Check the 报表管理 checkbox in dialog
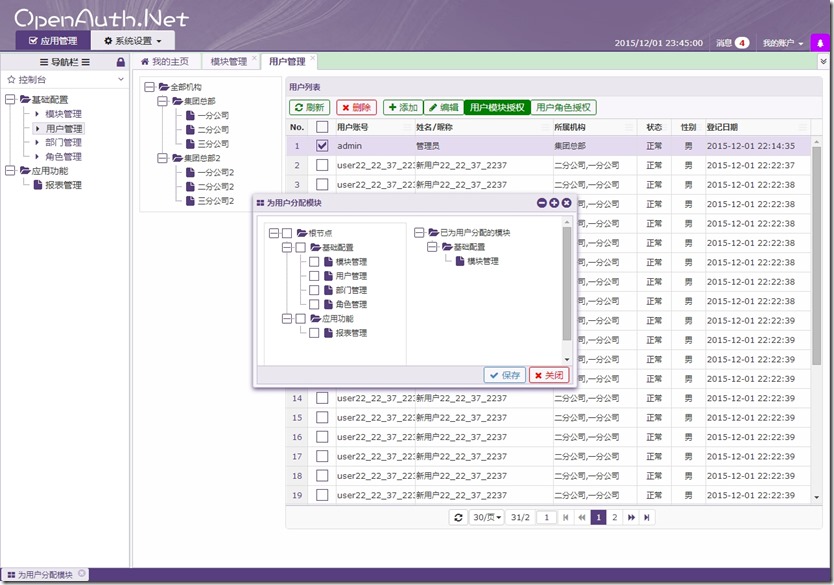This screenshot has width=834, height=585. click(x=314, y=333)
